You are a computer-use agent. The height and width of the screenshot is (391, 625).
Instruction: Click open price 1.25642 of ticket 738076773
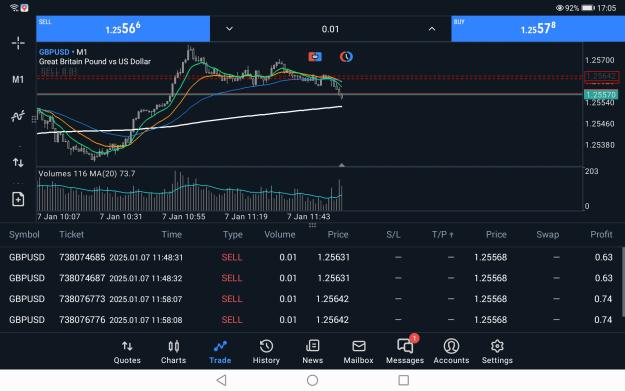point(332,299)
